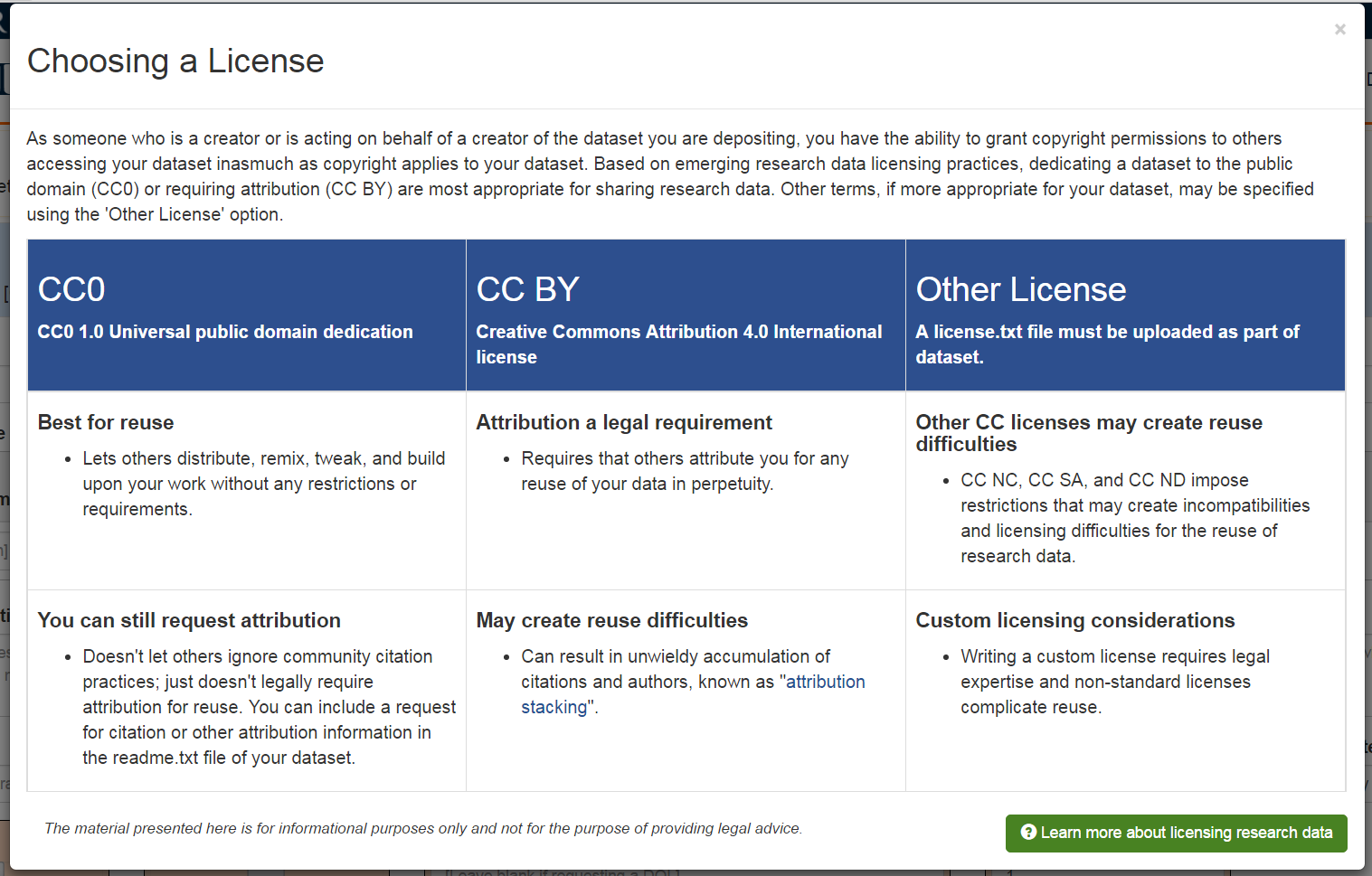This screenshot has height=876, width=1372.
Task: Click "Custom licensing considerations" heading
Action: point(1075,620)
